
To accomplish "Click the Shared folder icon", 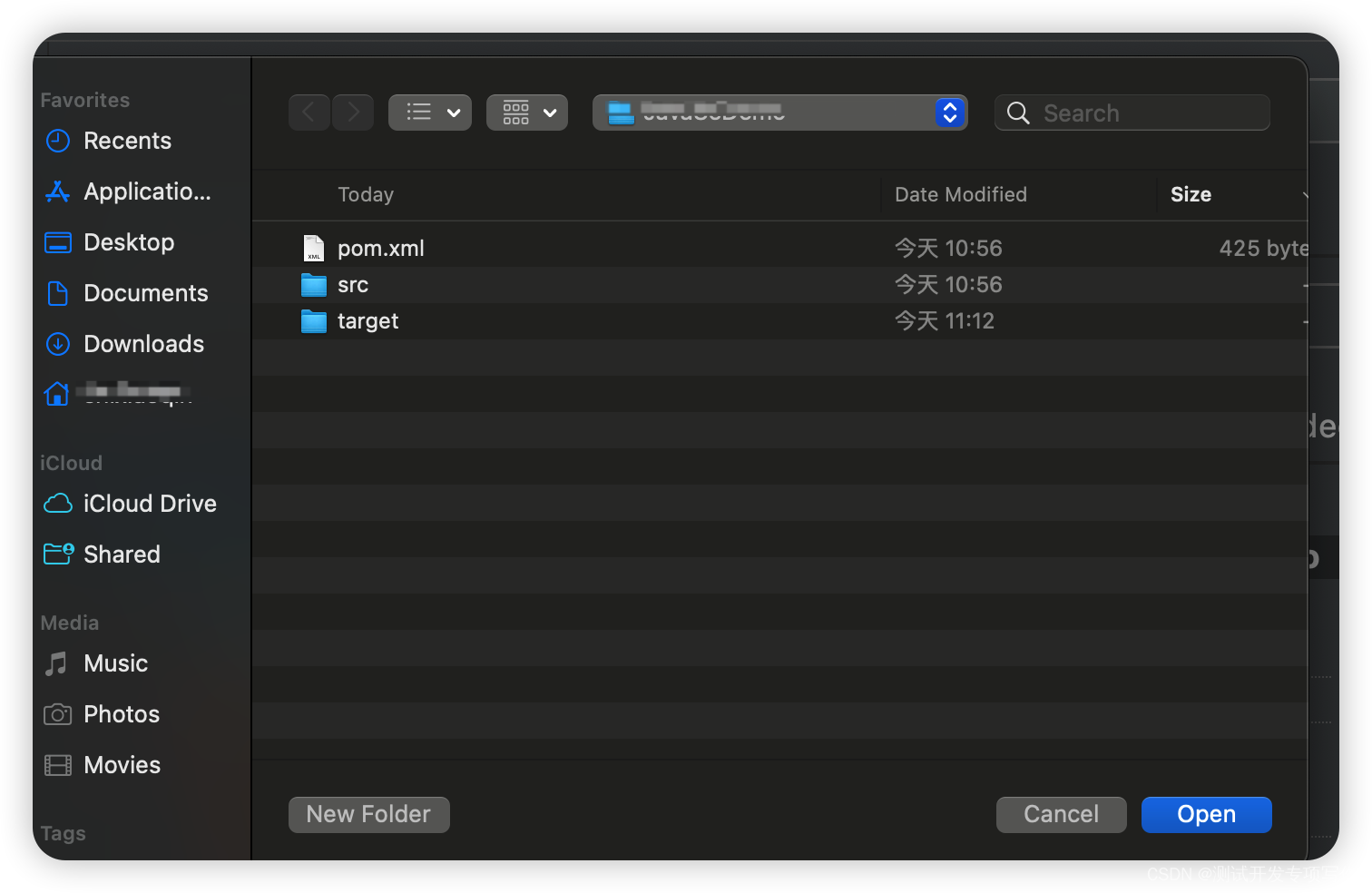I will pos(59,554).
